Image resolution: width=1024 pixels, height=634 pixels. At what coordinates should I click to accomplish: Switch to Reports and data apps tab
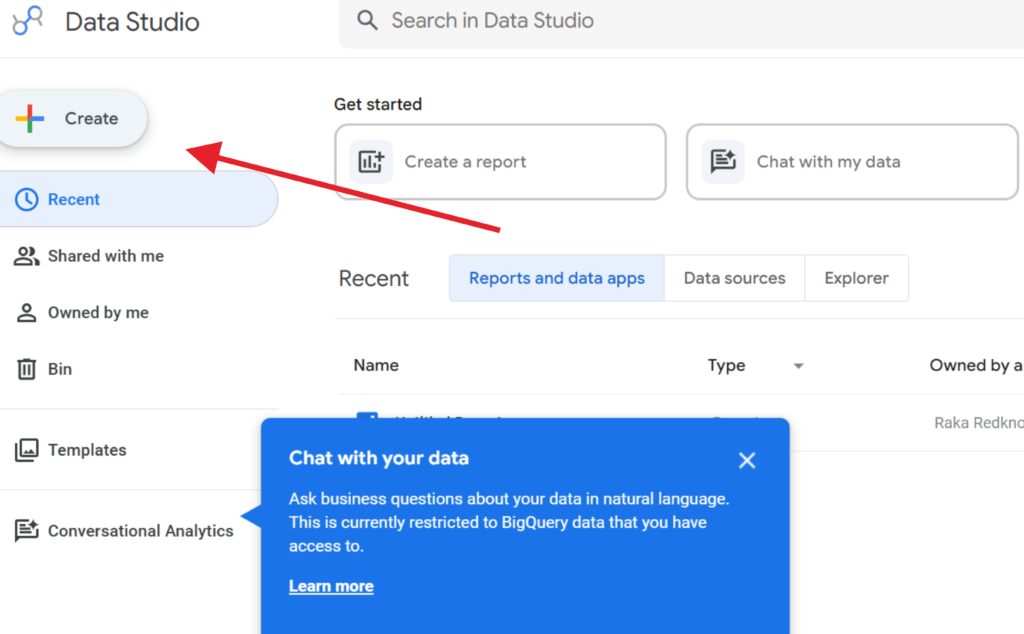pyautogui.click(x=557, y=278)
